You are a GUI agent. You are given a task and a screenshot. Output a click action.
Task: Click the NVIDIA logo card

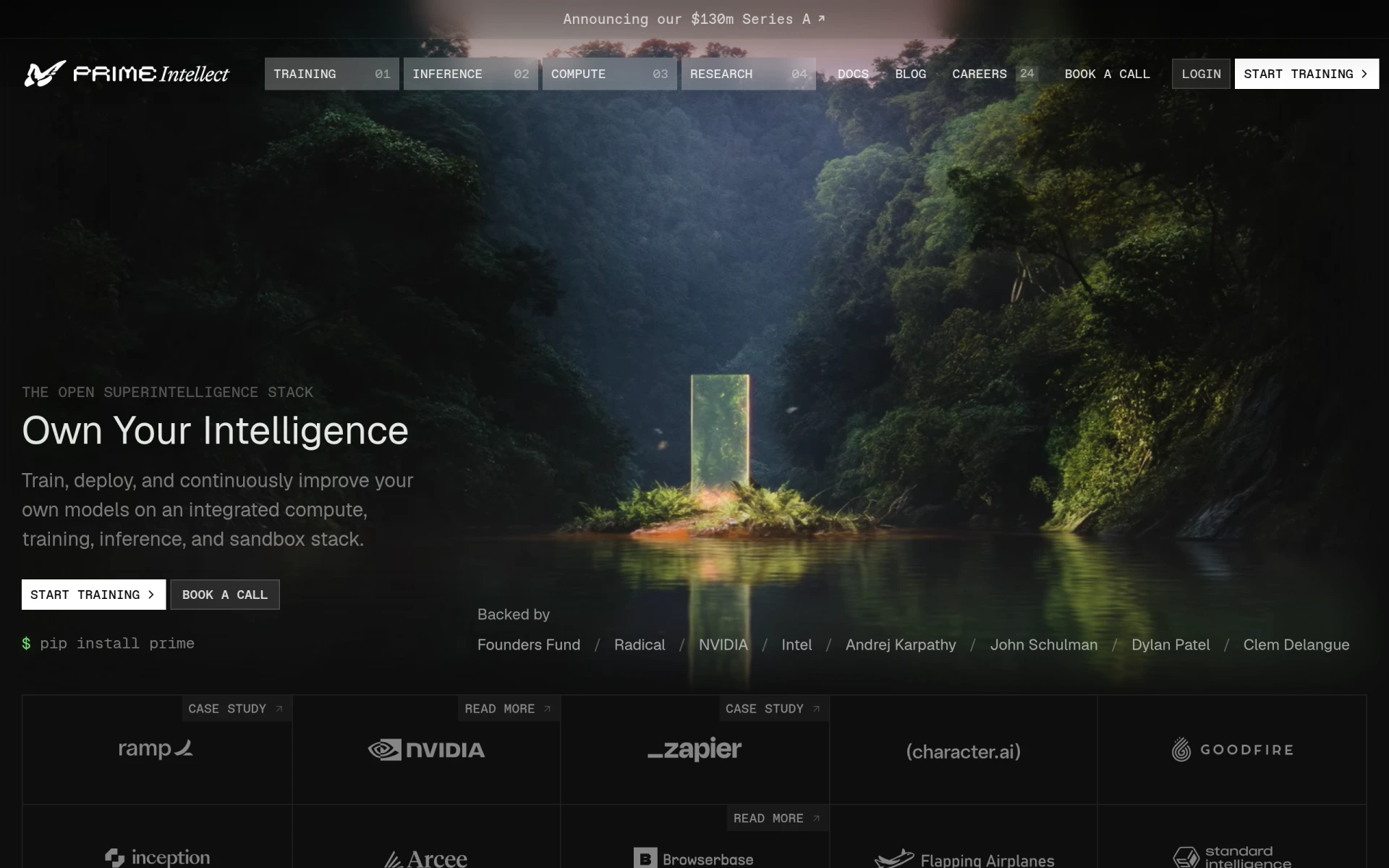tap(426, 749)
